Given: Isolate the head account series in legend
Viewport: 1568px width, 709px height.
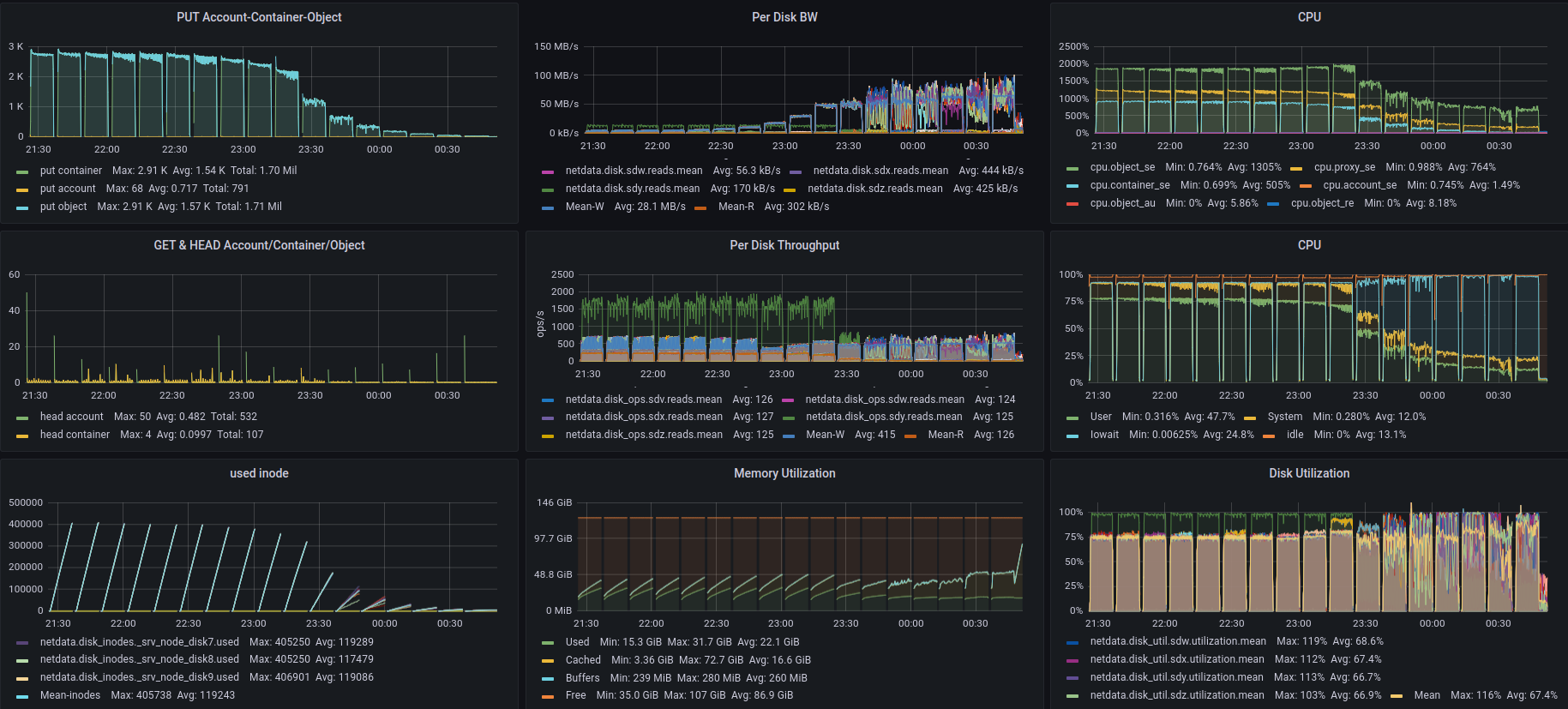Looking at the screenshot, I should [71, 417].
